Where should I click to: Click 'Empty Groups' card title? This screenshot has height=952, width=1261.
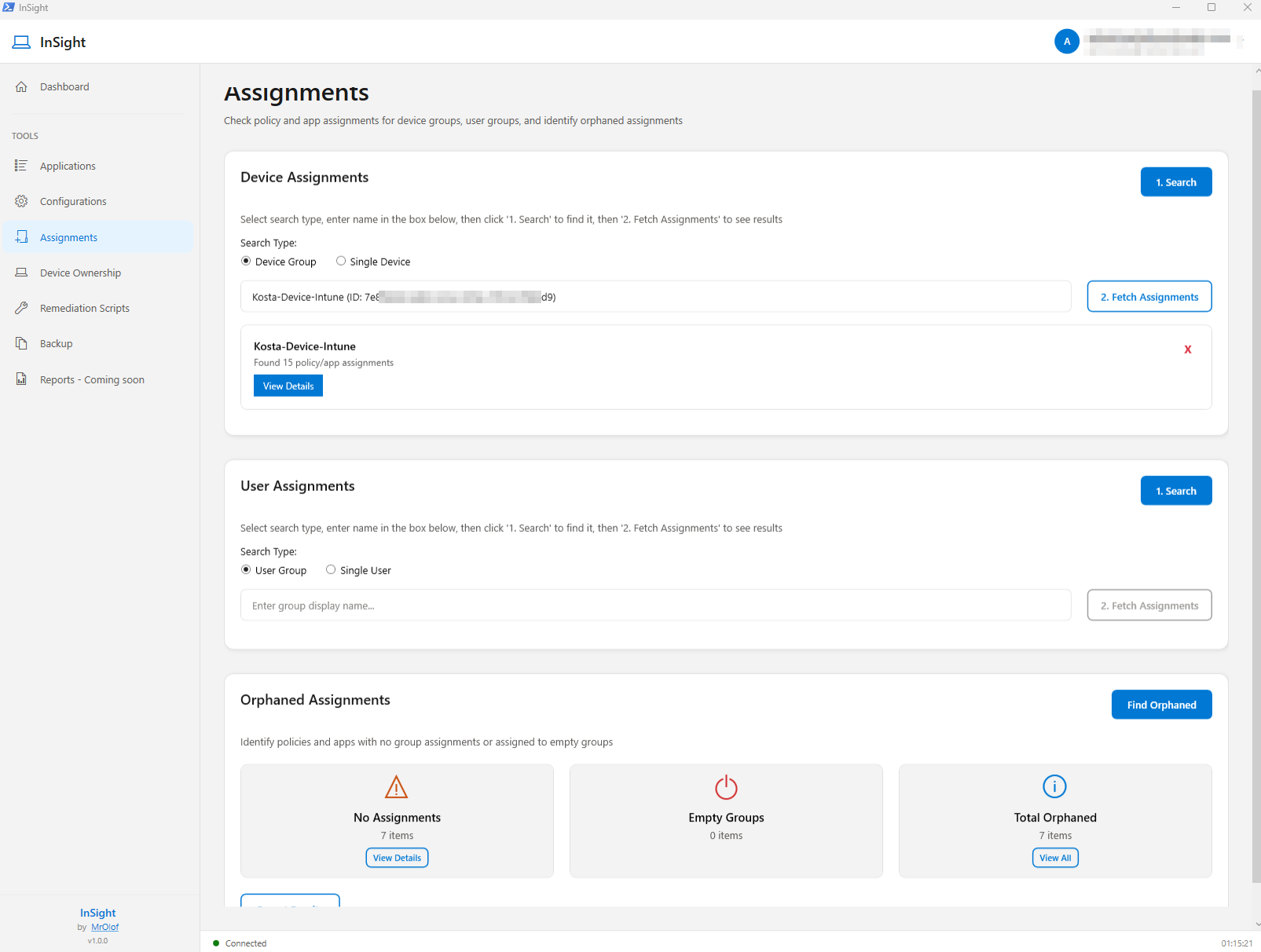click(x=726, y=818)
